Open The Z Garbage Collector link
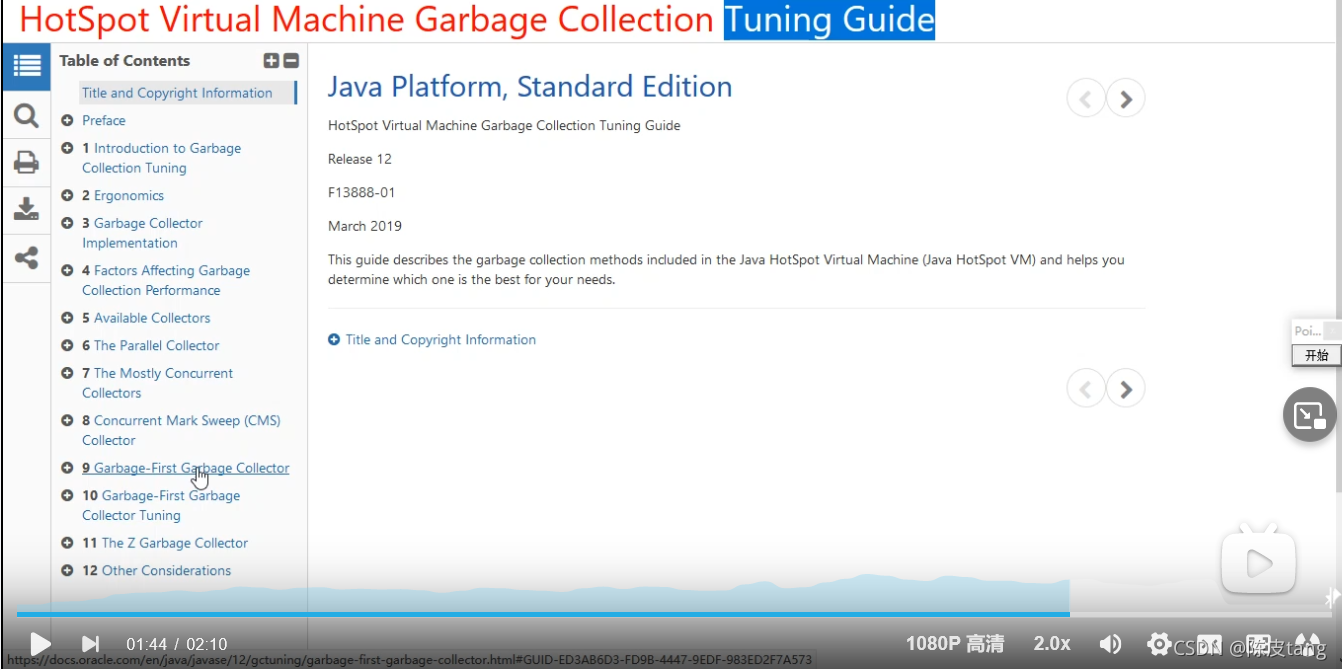Screen dimensions: 1342x670 165,543
